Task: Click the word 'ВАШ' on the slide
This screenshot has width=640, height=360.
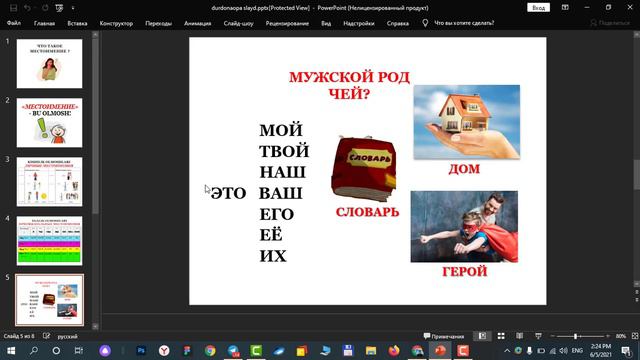Action: [x=281, y=193]
